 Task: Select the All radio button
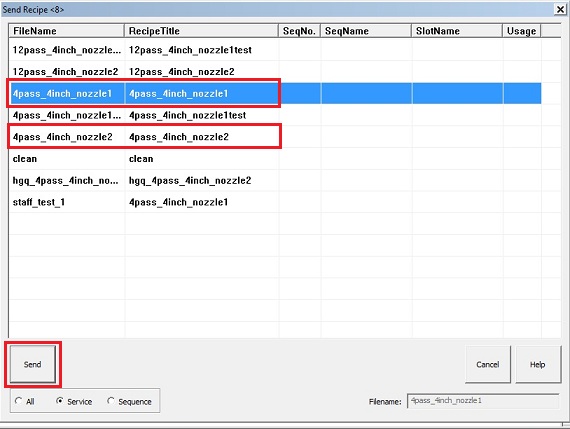click(18, 401)
